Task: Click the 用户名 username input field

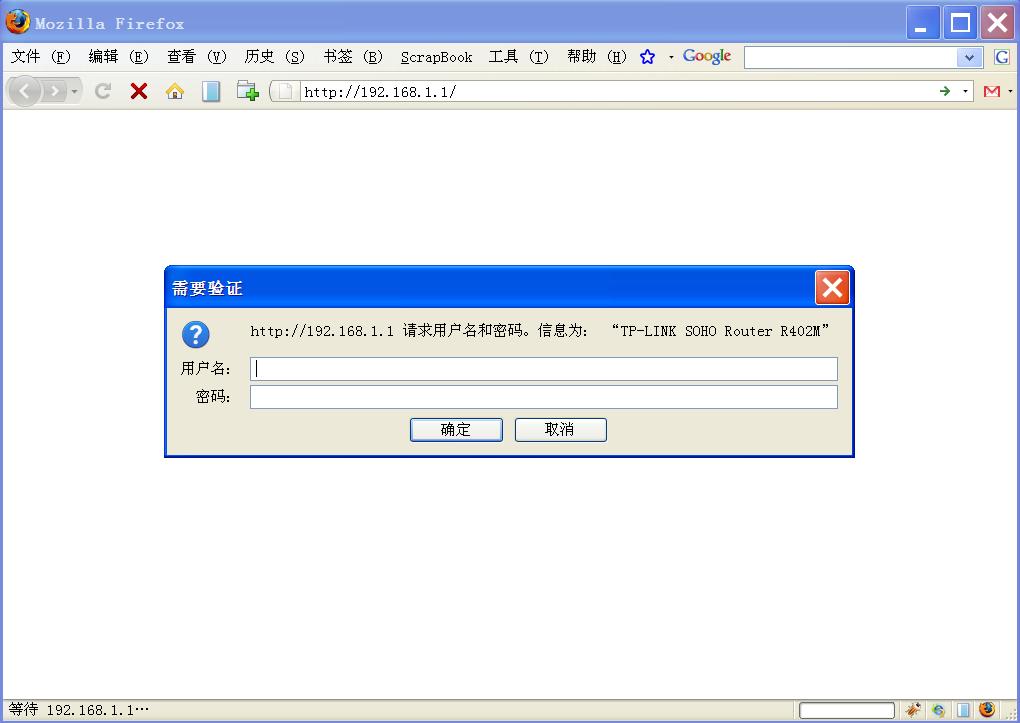Action: 544,369
